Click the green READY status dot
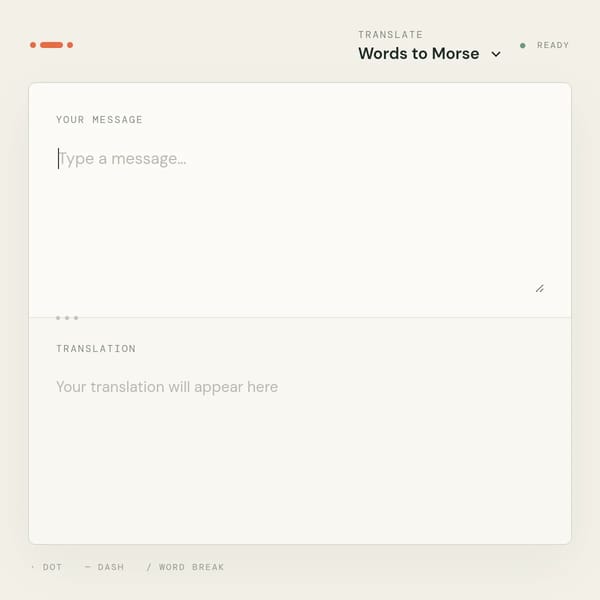 tap(523, 46)
